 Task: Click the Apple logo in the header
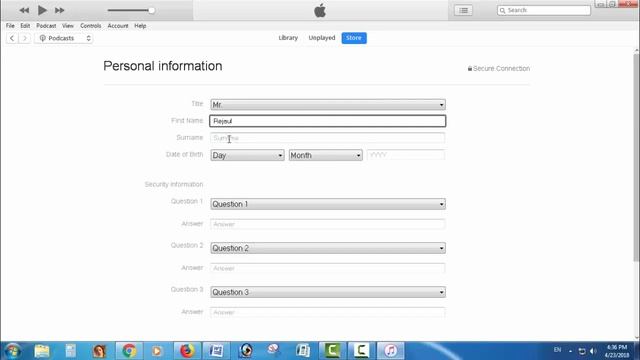(x=320, y=10)
